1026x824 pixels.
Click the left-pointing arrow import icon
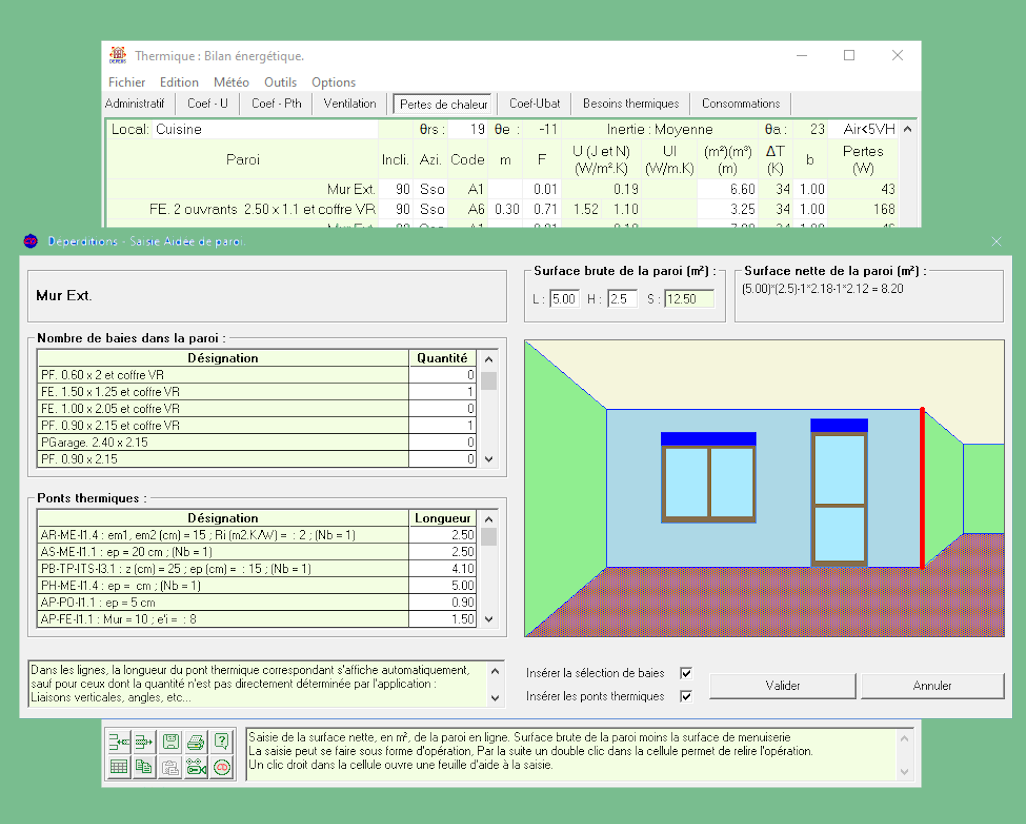point(119,741)
